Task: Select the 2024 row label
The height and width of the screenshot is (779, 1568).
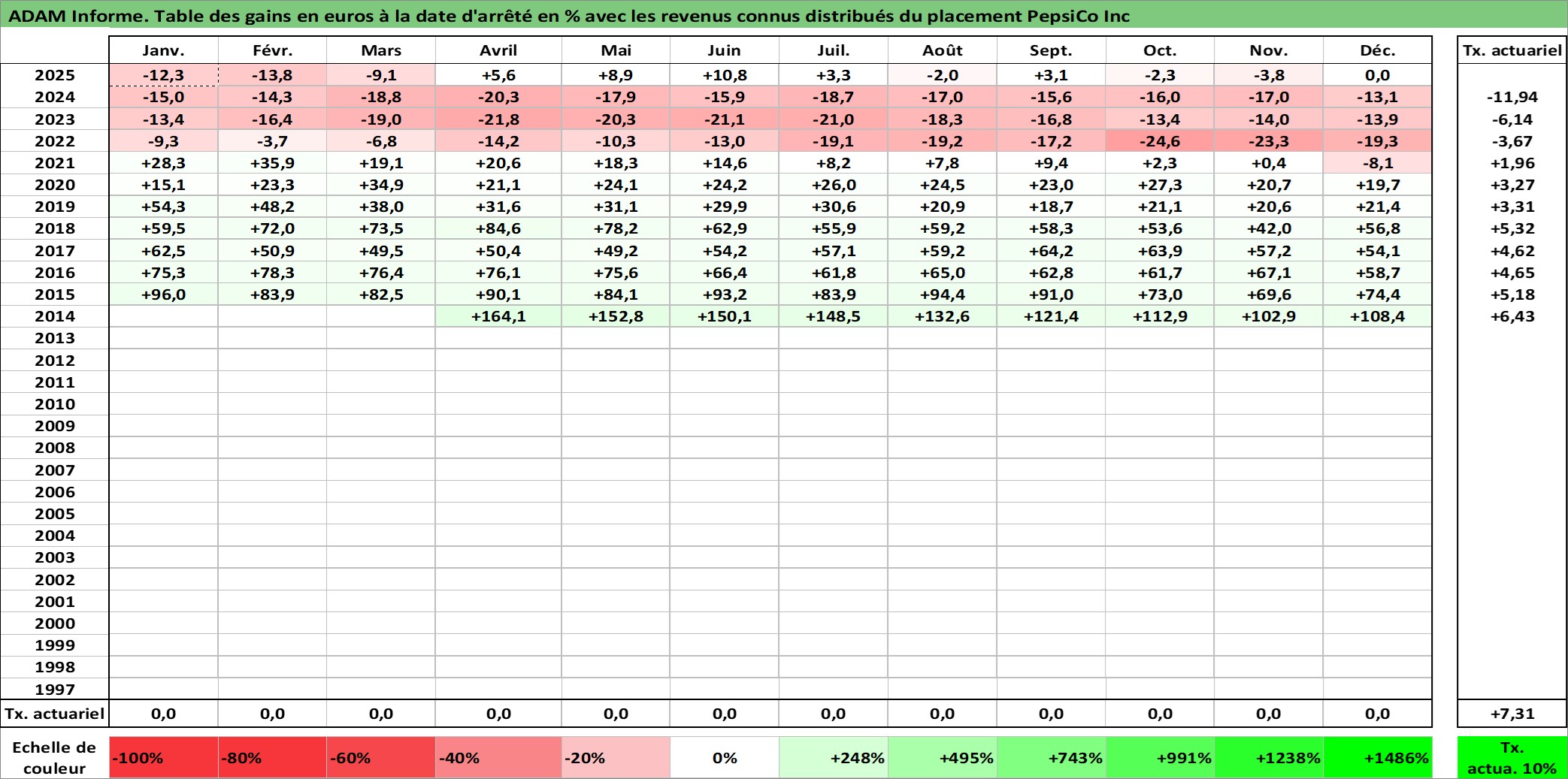Action: tap(55, 97)
